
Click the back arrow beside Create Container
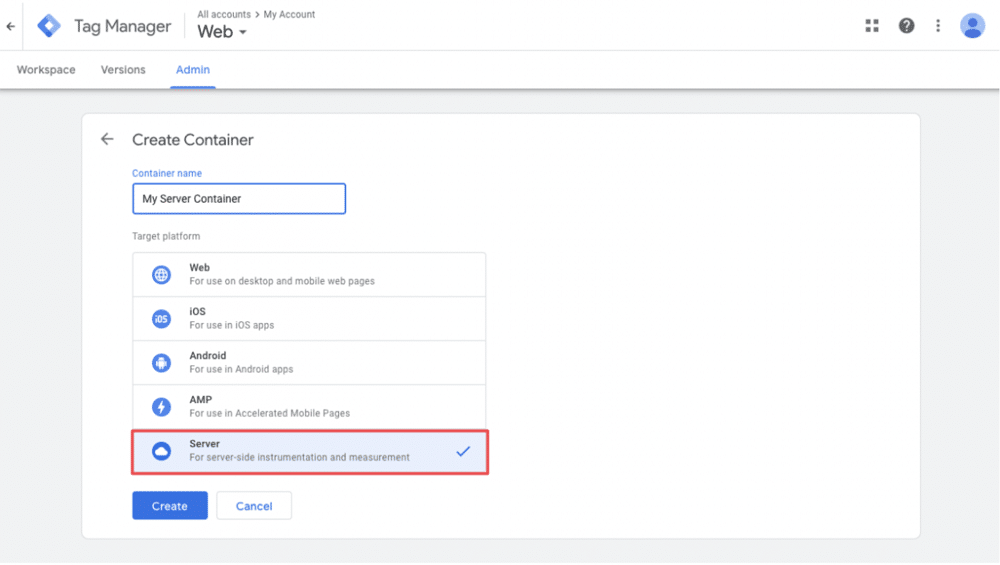107,139
